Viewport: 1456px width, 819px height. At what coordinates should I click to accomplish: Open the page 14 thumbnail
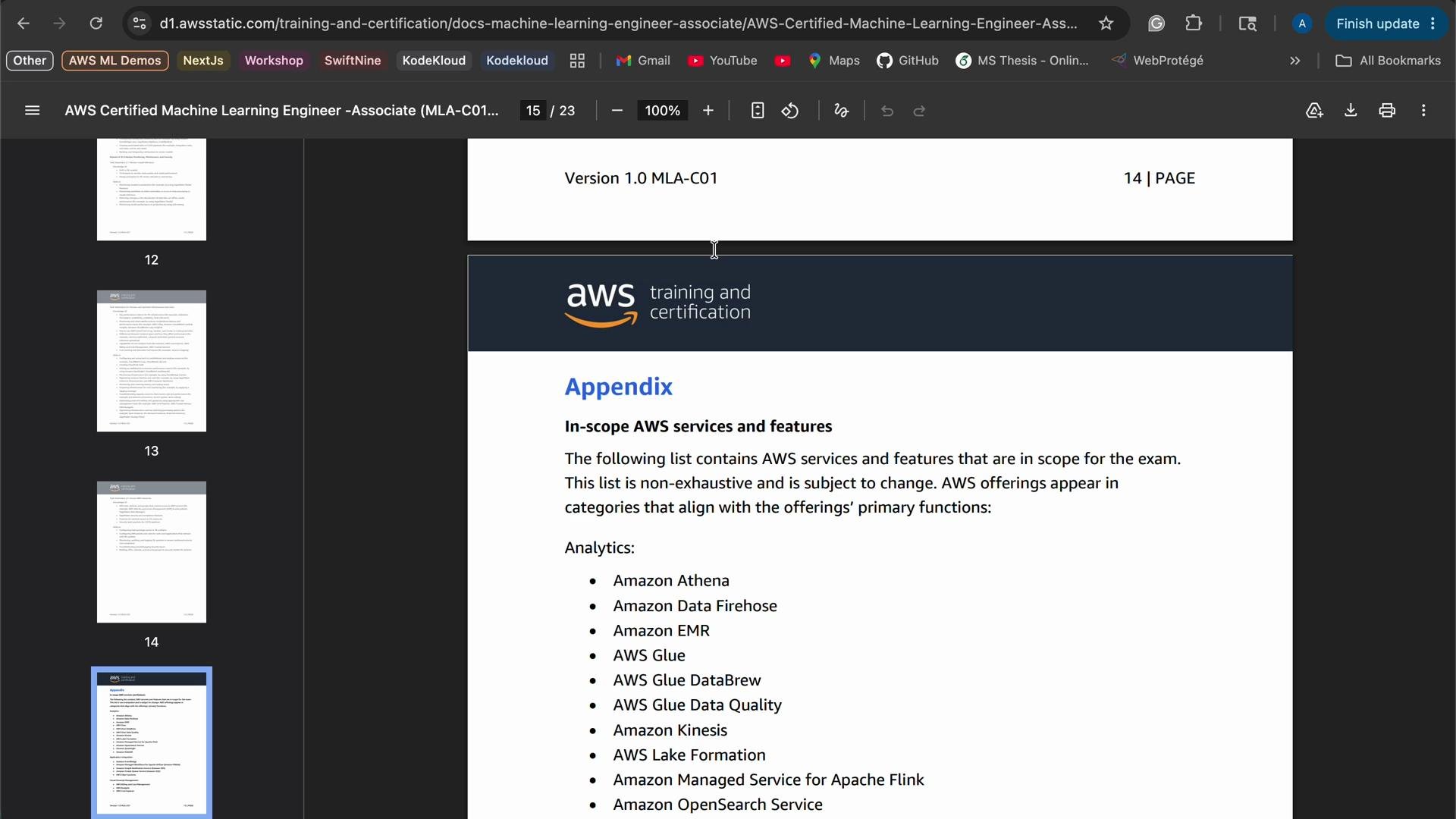click(152, 552)
